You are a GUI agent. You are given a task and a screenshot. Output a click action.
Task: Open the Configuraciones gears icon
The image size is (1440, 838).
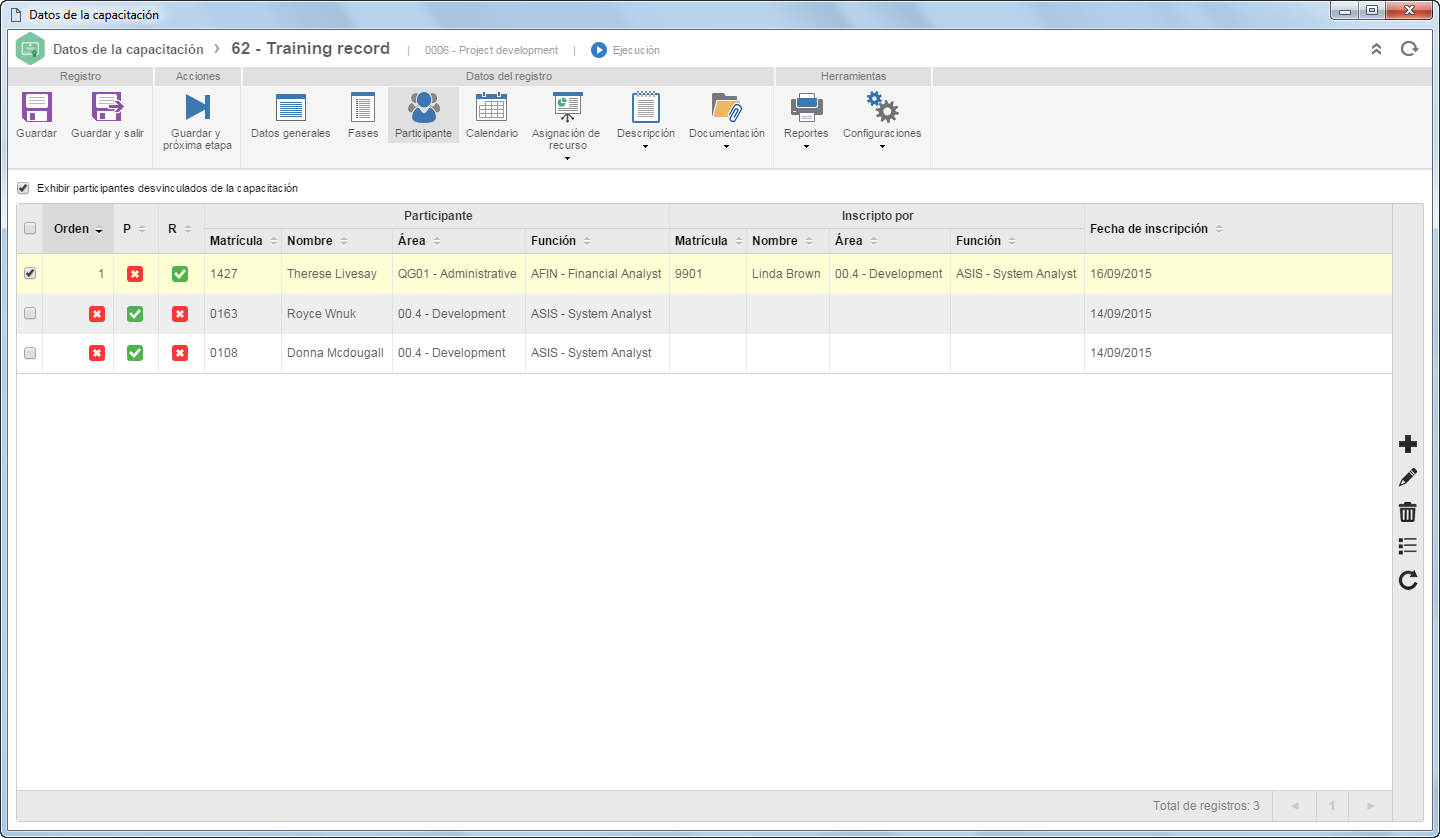click(882, 107)
